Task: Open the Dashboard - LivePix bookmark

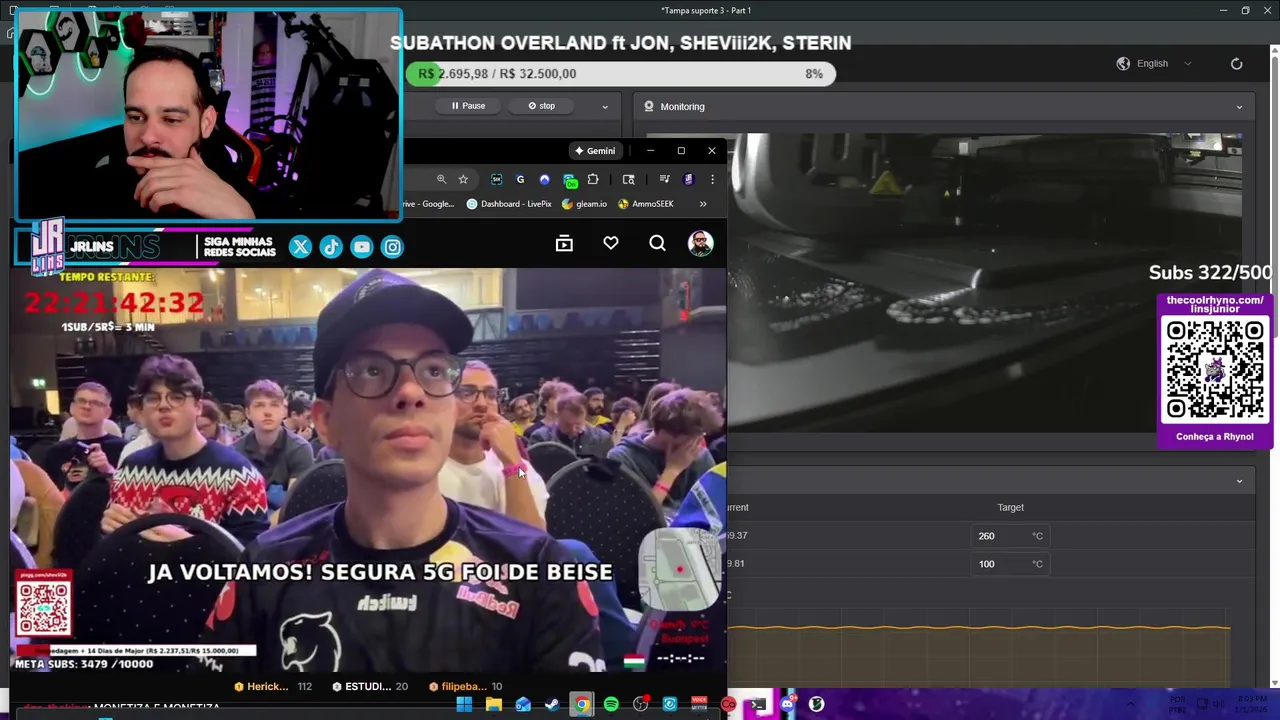Action: pos(509,204)
